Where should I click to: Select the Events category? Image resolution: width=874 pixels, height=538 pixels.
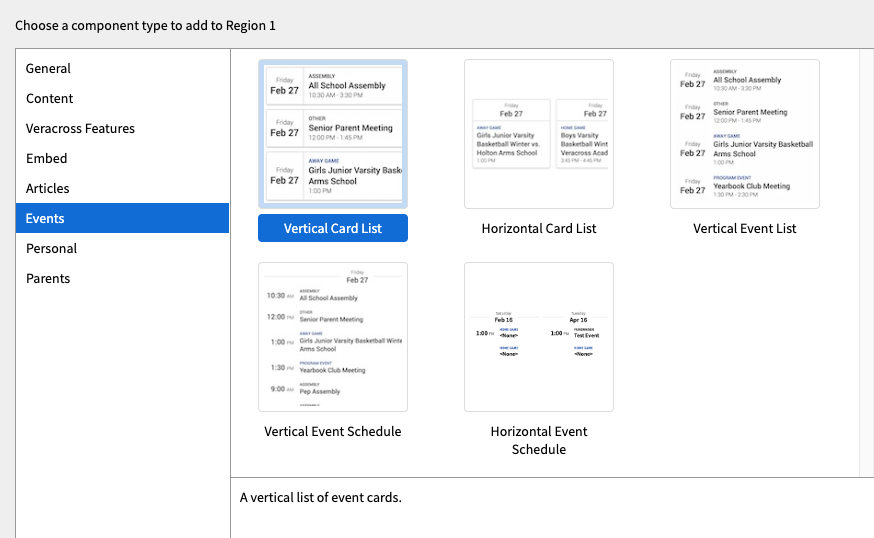[x=45, y=218]
